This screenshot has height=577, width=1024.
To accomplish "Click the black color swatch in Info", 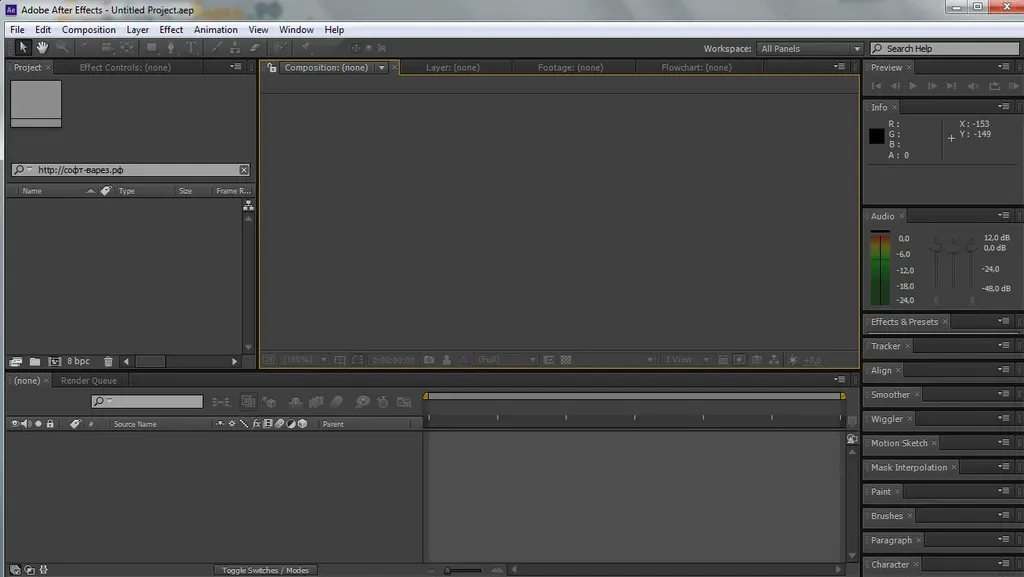I will click(876, 136).
